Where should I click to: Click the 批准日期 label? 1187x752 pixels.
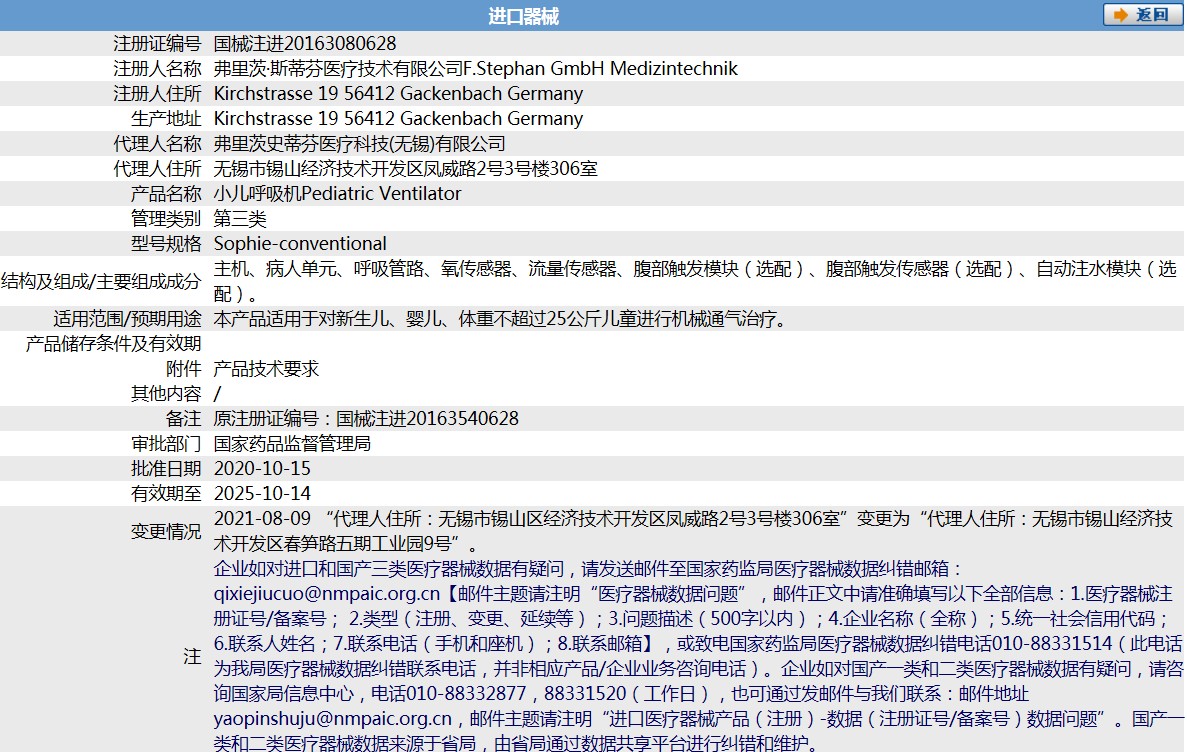(167, 469)
